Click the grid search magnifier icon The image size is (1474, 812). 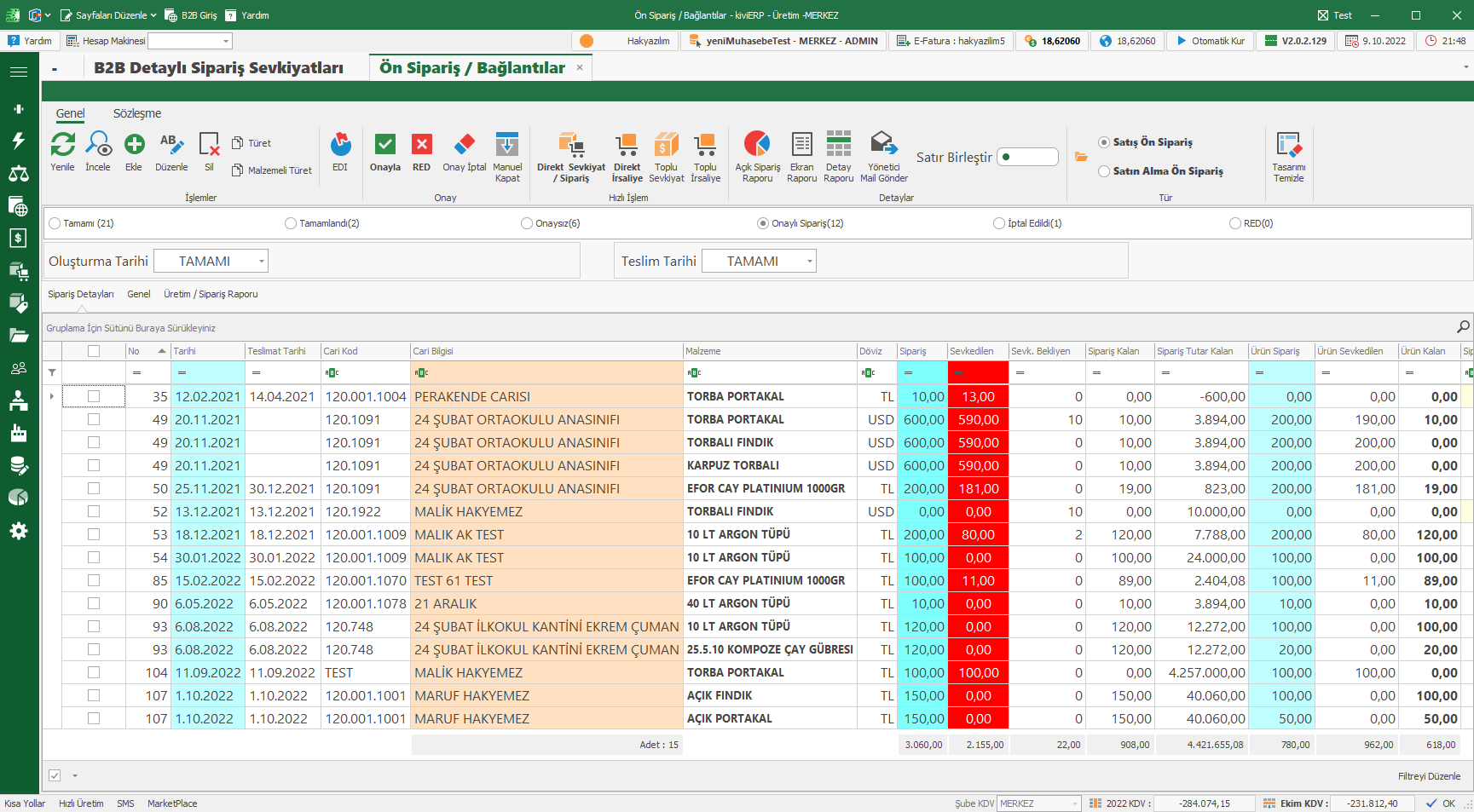(1463, 327)
